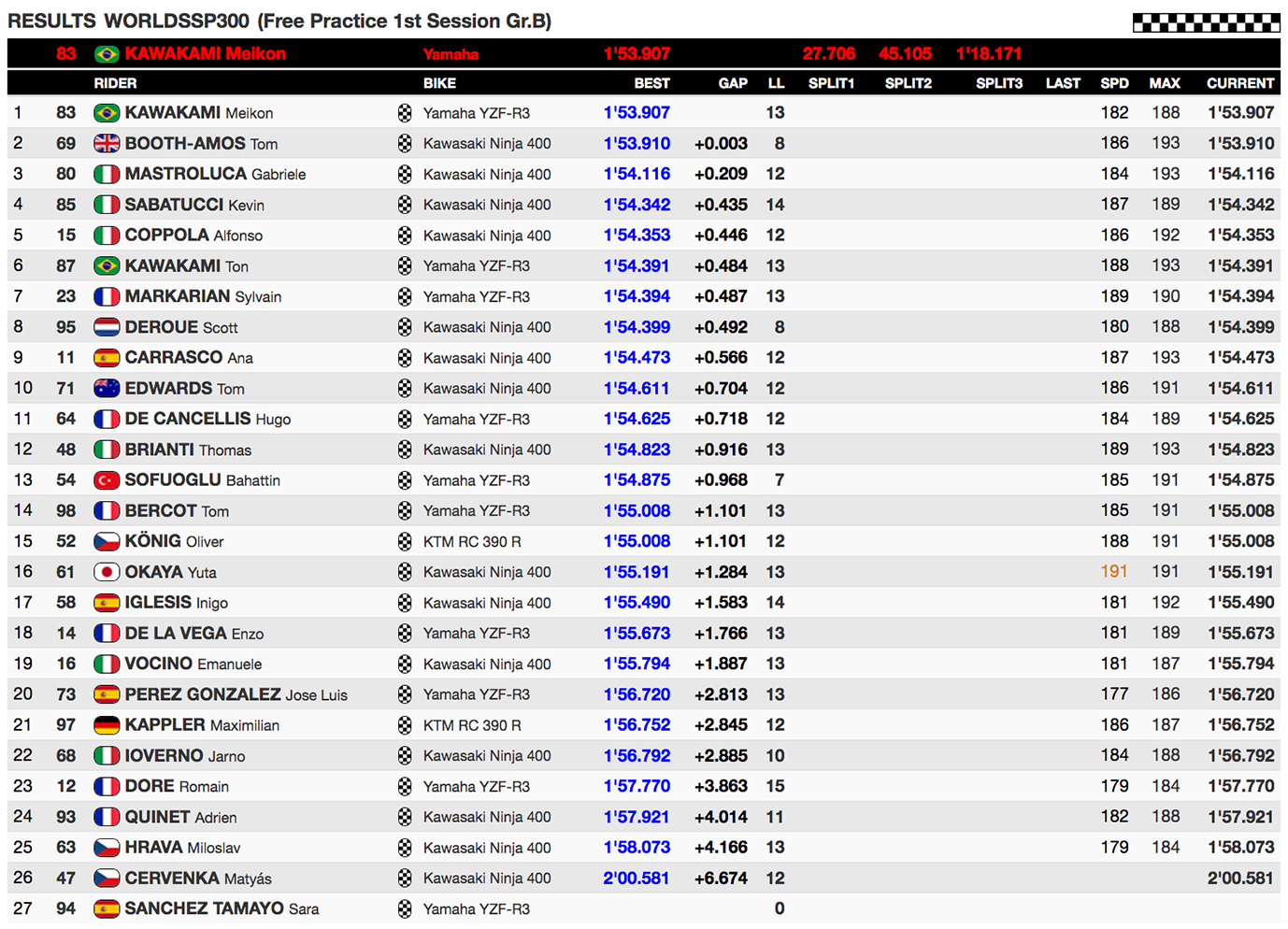Click the MAX column header
This screenshot has height=929, width=1288.
(1164, 83)
